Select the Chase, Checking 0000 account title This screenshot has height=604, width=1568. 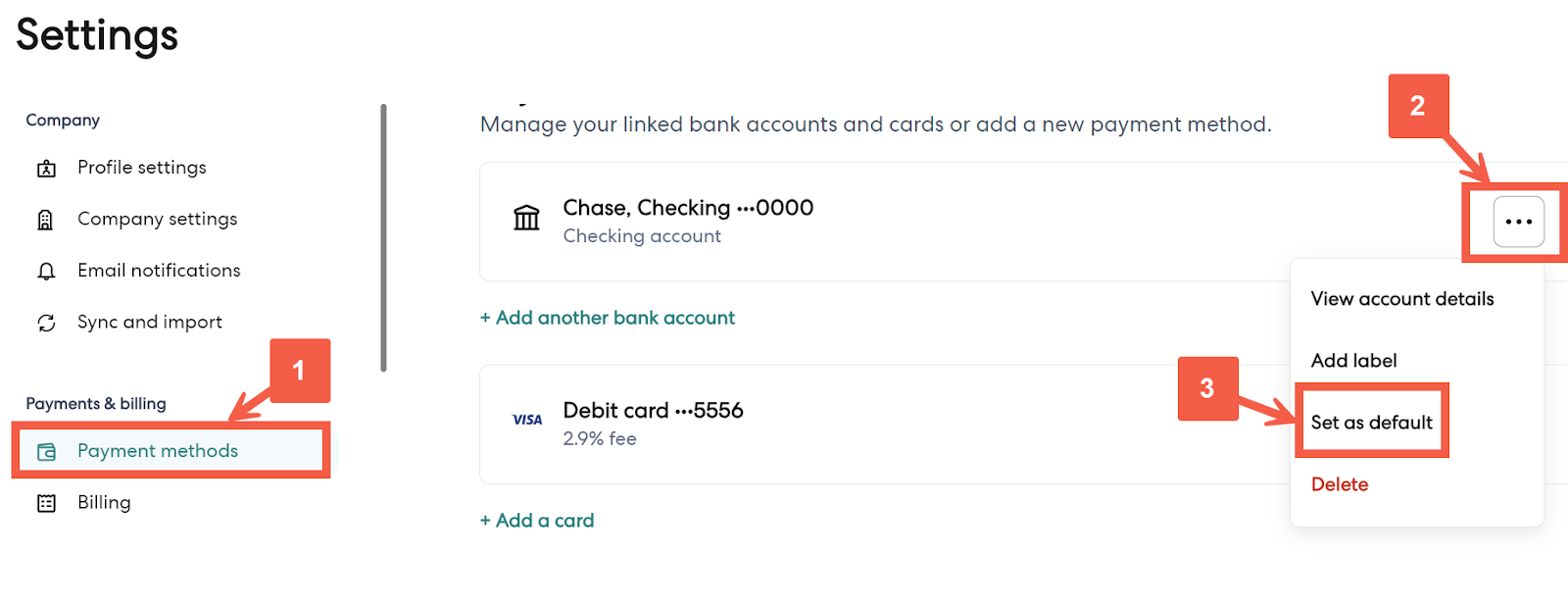(688, 208)
